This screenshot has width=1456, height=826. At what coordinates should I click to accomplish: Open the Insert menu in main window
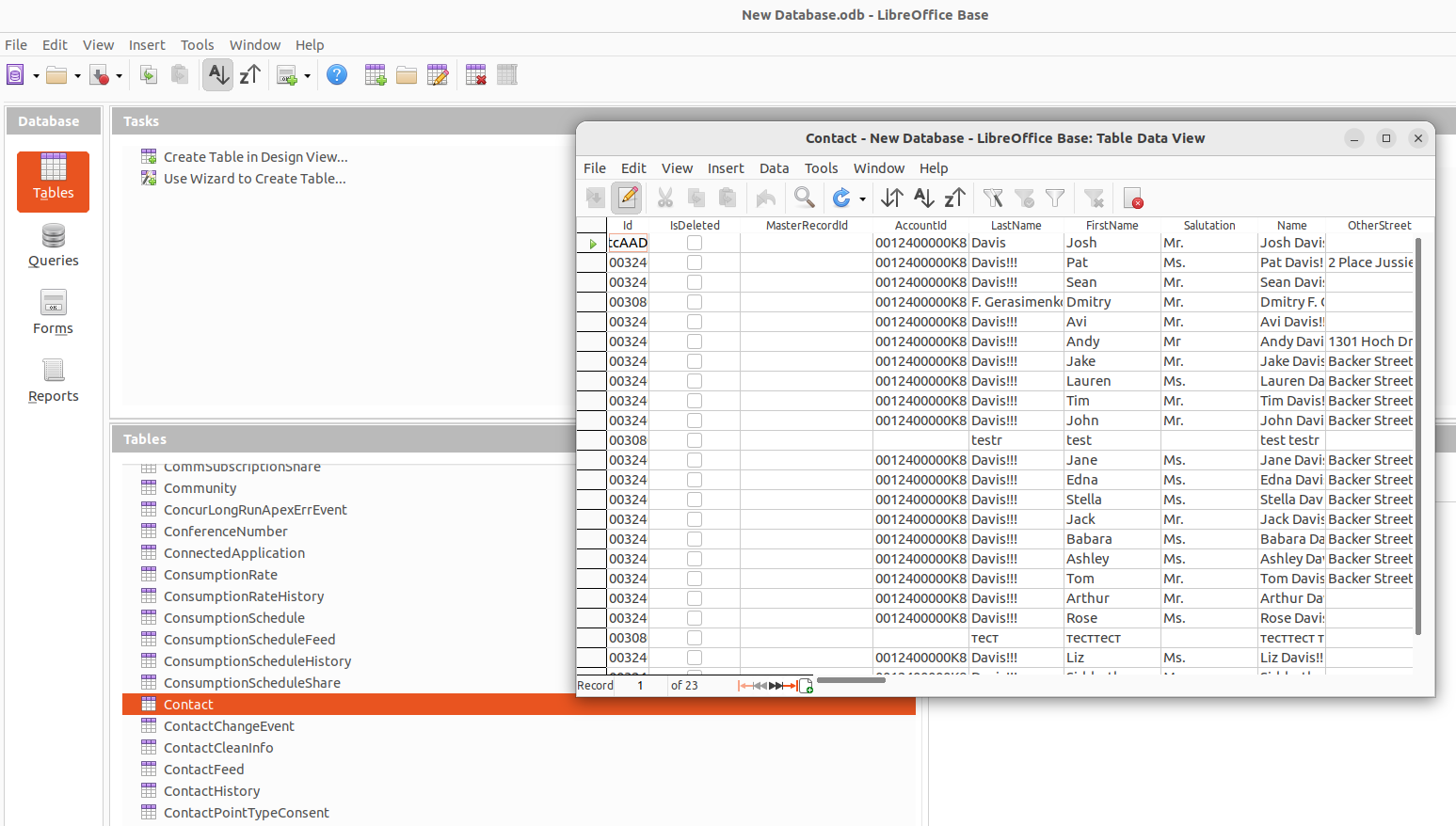147,45
